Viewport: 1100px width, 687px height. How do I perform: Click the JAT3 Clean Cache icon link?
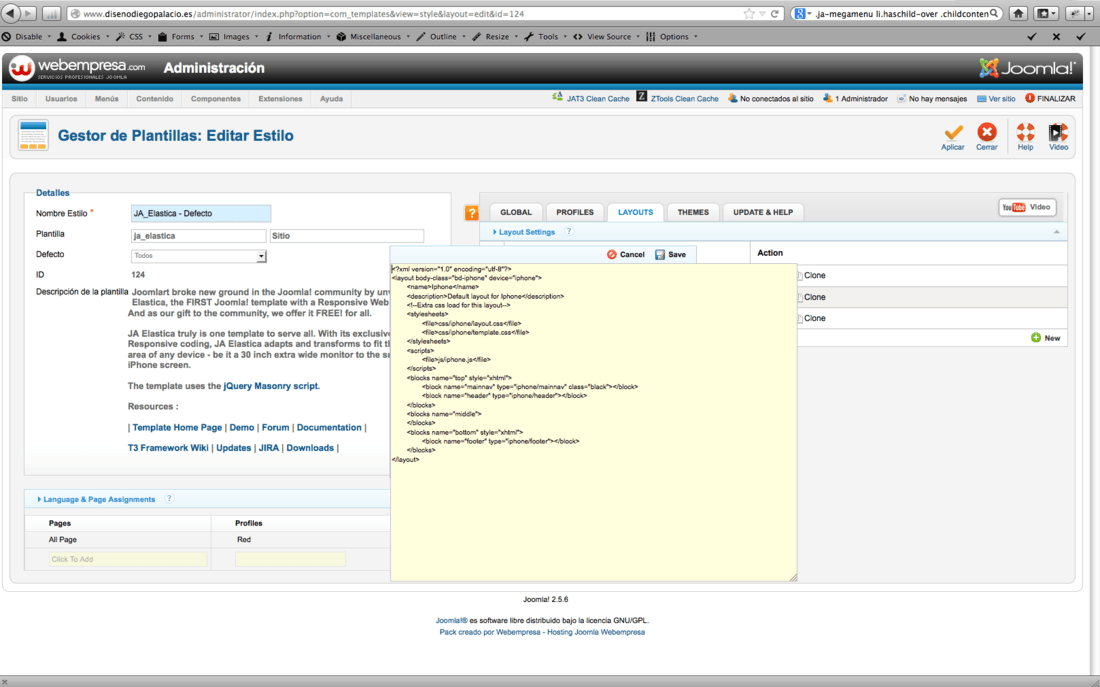[590, 98]
